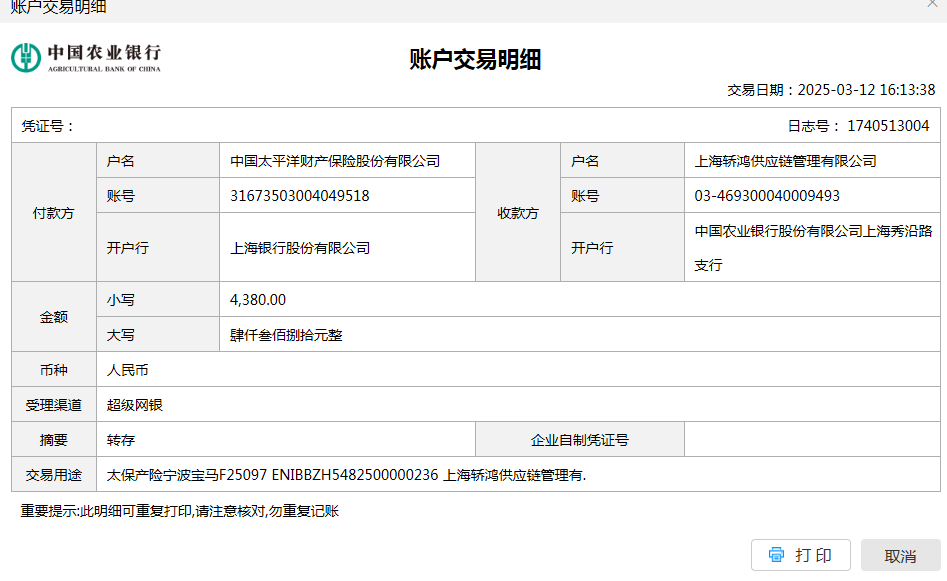The width and height of the screenshot is (947, 581).
Task: Click the Agricultural Bank of China logo
Action: [x=86, y=57]
